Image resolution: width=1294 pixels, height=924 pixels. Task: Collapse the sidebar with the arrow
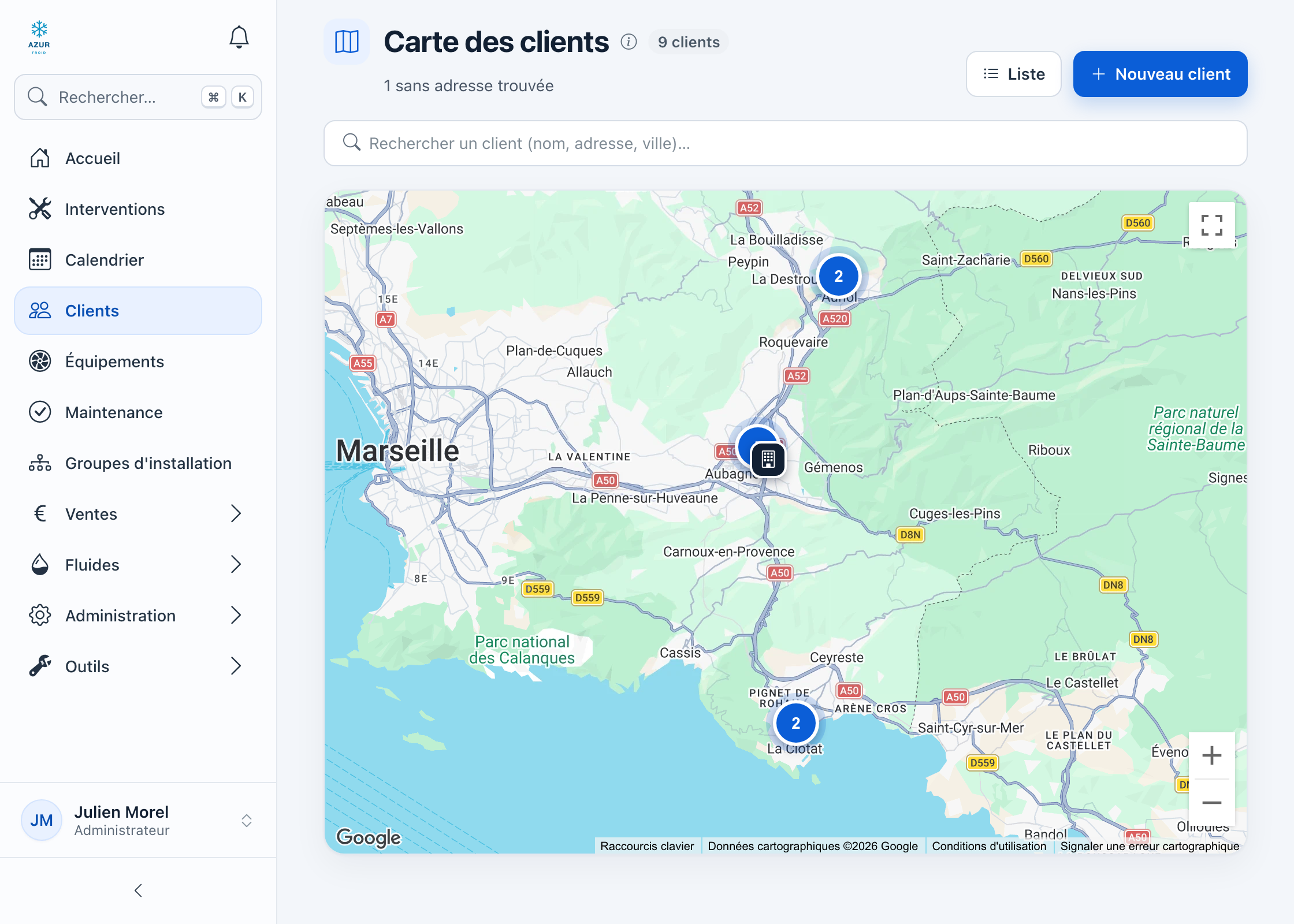tap(138, 891)
